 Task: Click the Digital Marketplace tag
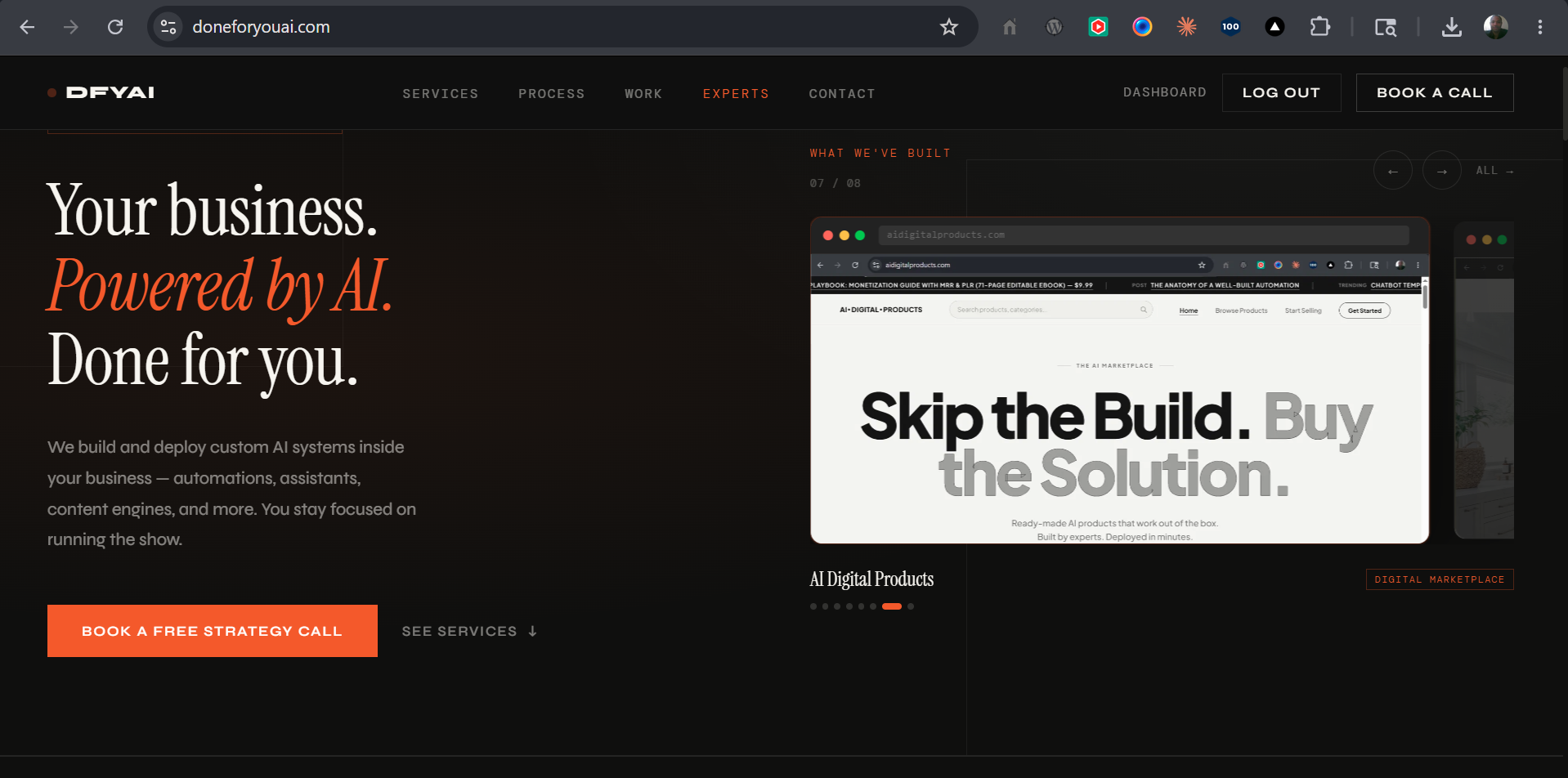1440,579
